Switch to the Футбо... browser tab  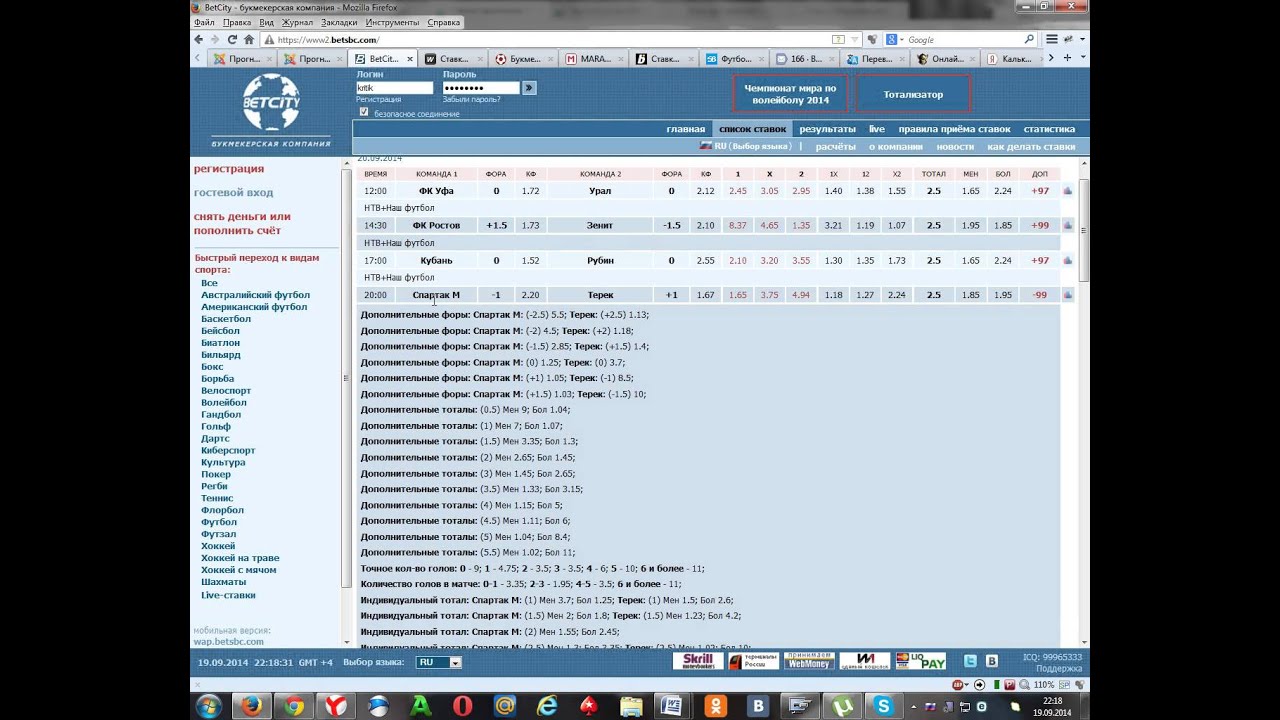tap(735, 59)
